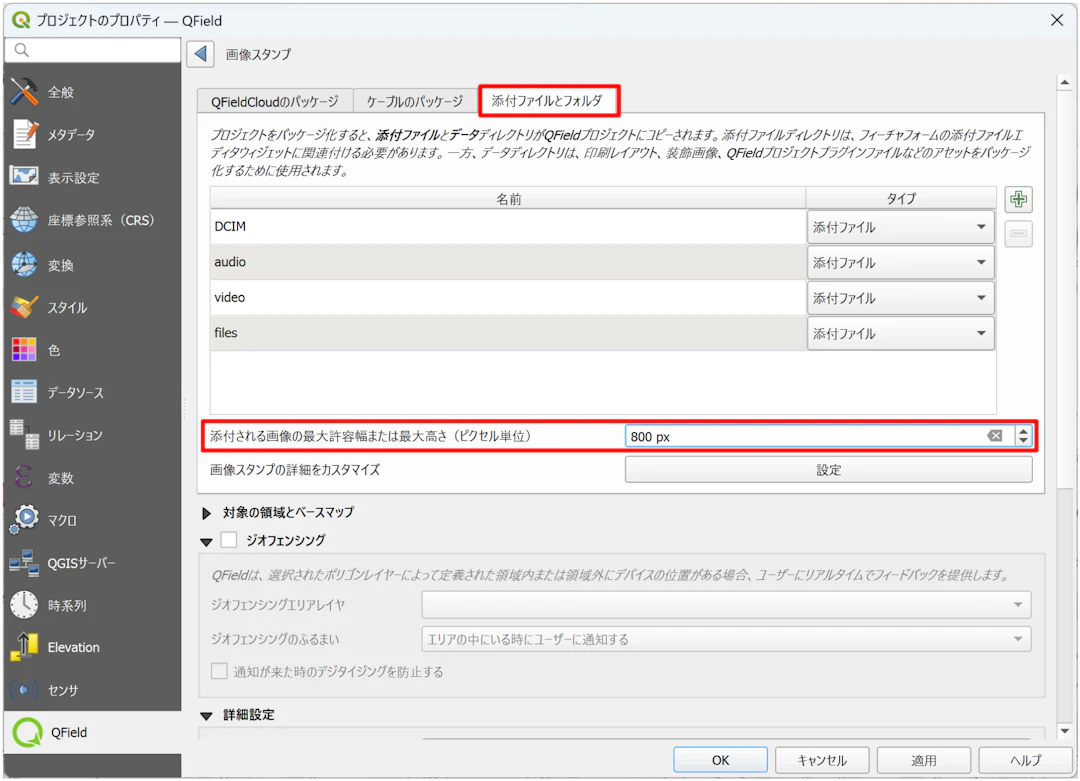Image resolution: width=1080 pixels, height=781 pixels.
Task: Open the type dropdown for files row
Action: 900,333
